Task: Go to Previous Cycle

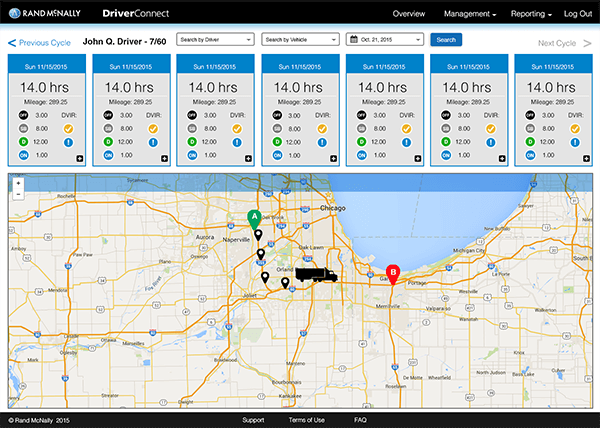Action: coord(39,43)
